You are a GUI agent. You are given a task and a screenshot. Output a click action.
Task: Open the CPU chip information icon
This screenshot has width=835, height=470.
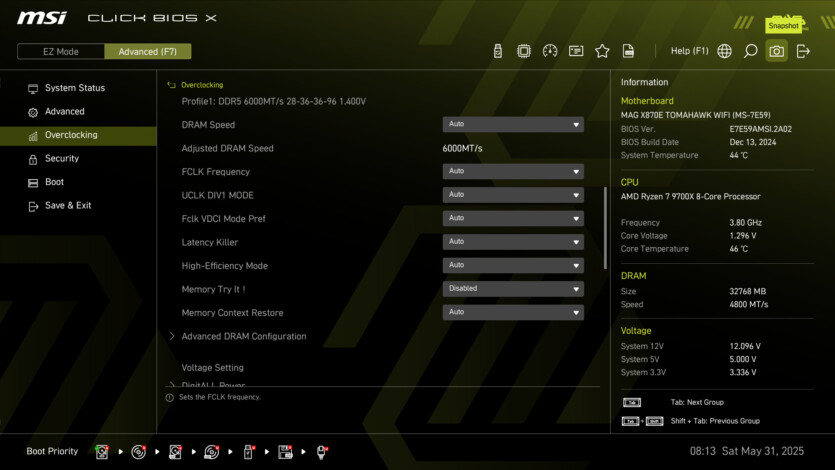pos(523,51)
